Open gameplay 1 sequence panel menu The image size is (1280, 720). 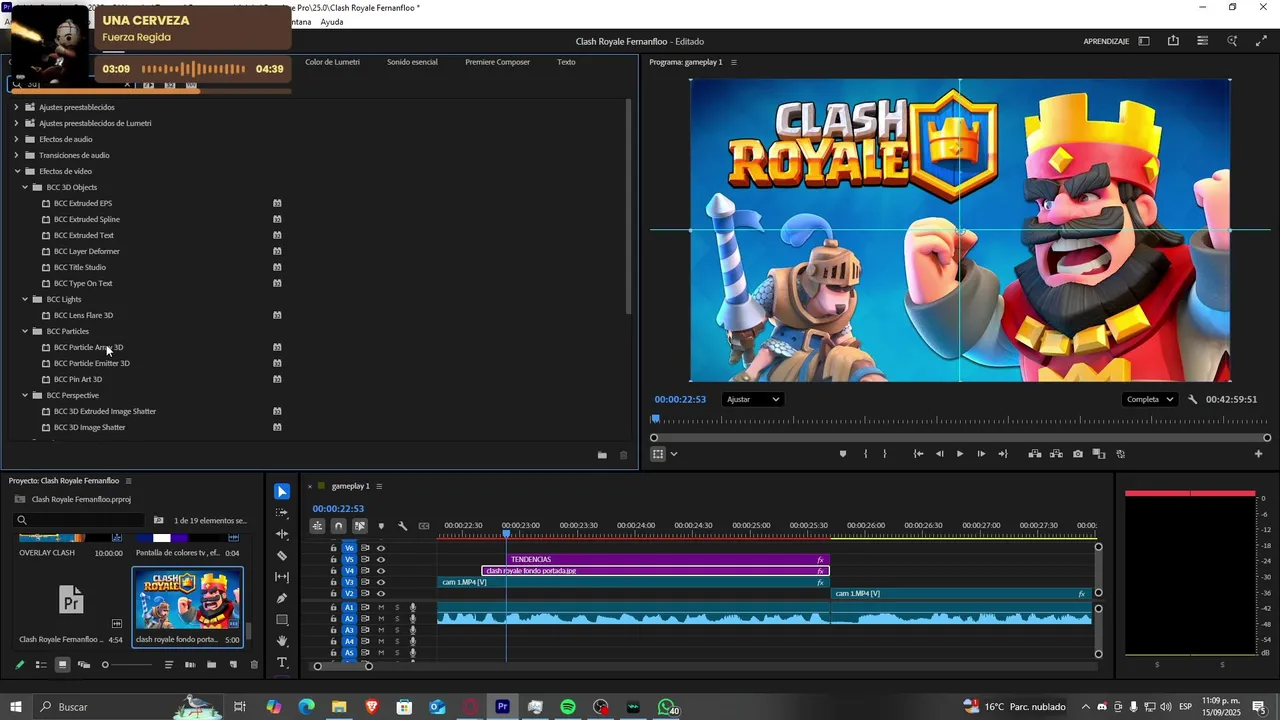379,486
